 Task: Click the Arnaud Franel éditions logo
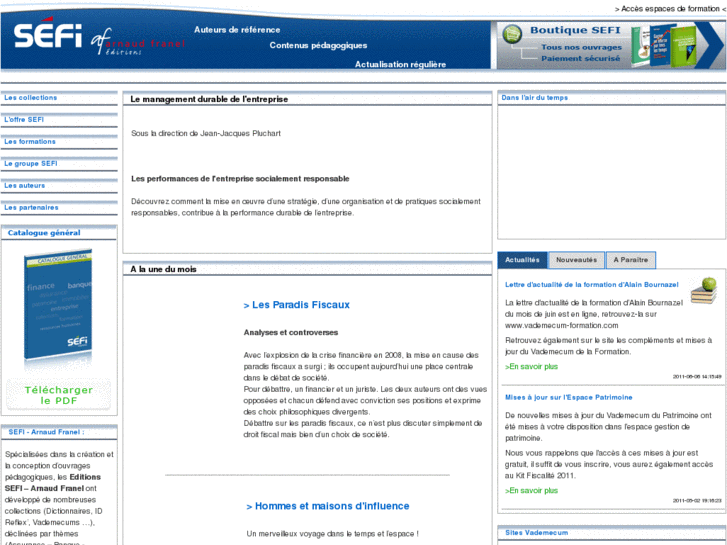click(x=138, y=43)
